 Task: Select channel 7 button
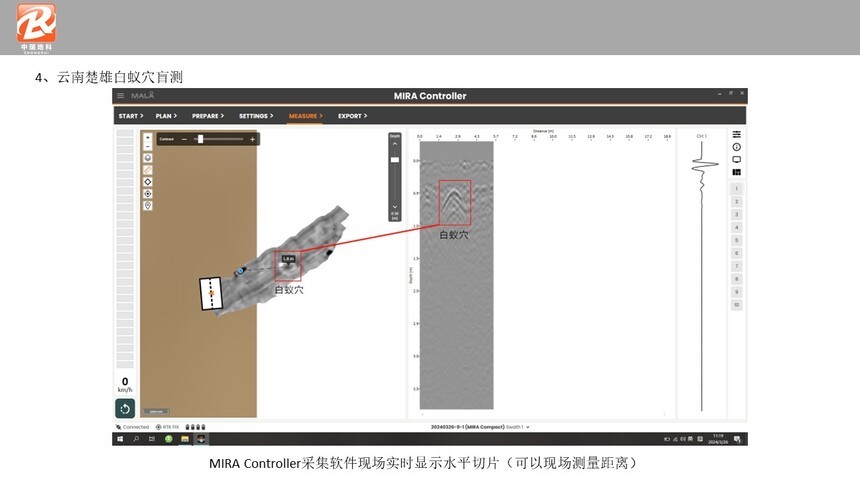tap(737, 266)
